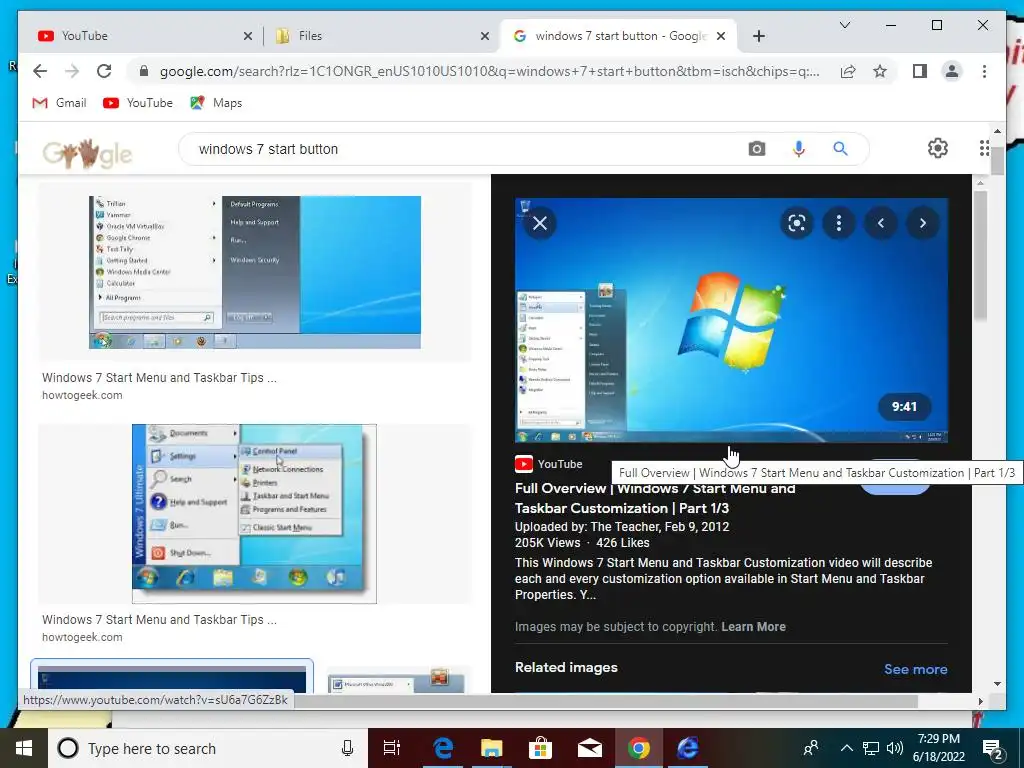
Task: Show the previous image in preview
Action: pos(880,223)
